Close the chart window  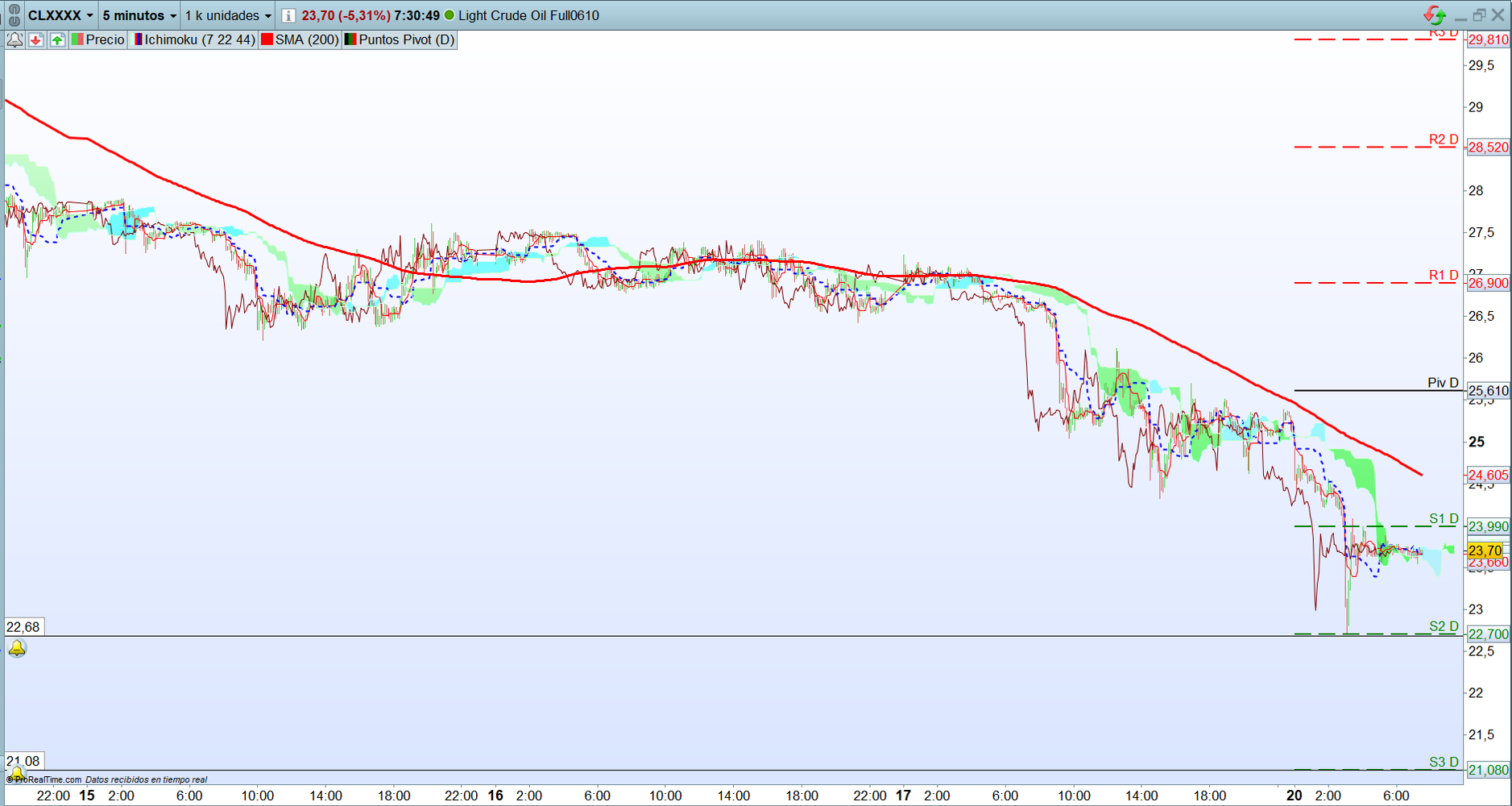click(1498, 15)
